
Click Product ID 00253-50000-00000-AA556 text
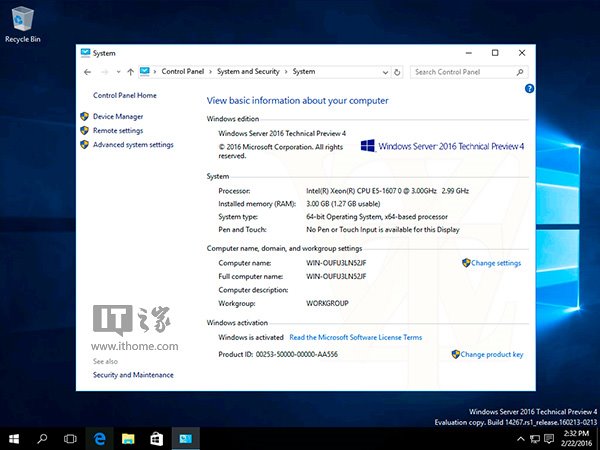pyautogui.click(x=278, y=354)
